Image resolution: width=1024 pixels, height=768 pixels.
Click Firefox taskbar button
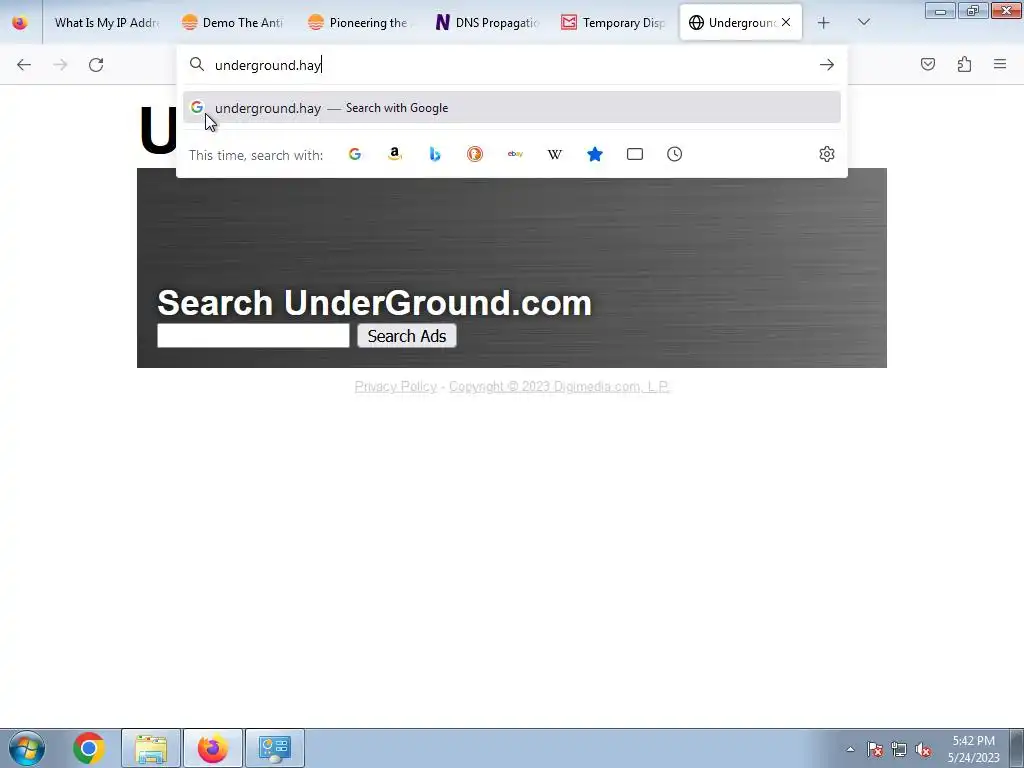click(213, 748)
